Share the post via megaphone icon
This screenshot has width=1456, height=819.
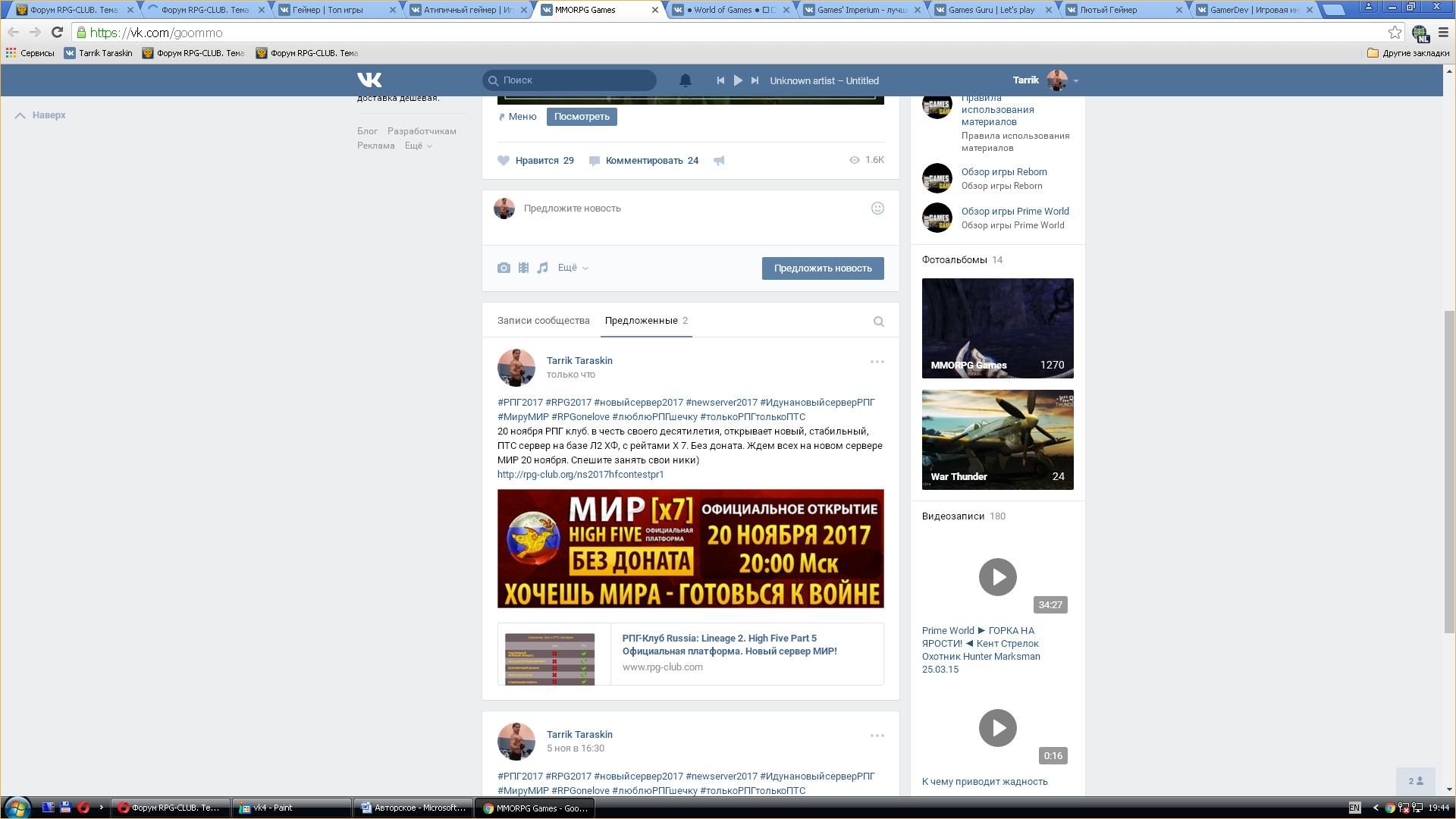pyautogui.click(x=719, y=161)
